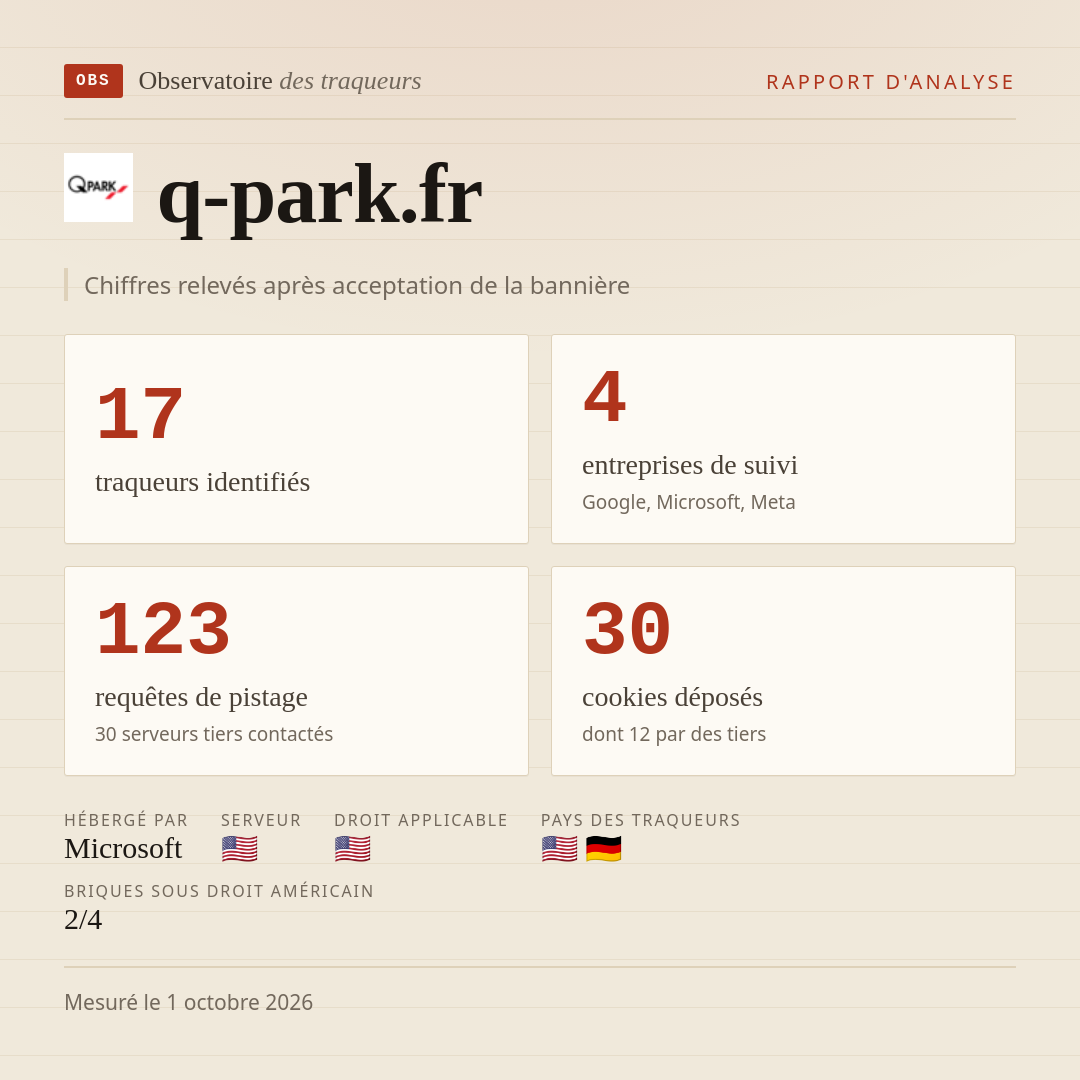Click the OBS logo badge
Viewport: 1080px width, 1080px height.
(x=94, y=81)
